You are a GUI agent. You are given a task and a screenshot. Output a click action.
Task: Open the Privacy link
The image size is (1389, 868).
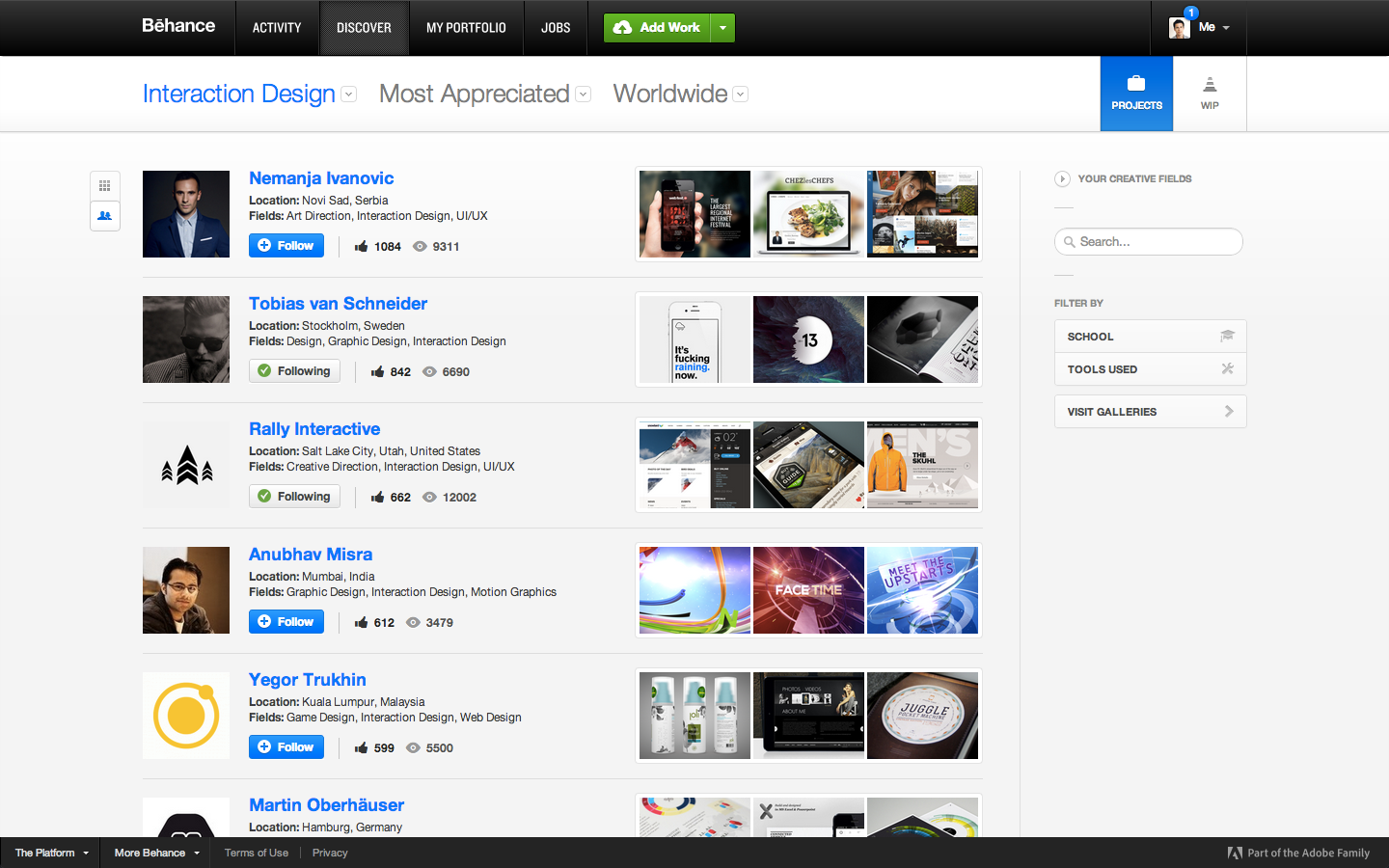pyautogui.click(x=330, y=854)
